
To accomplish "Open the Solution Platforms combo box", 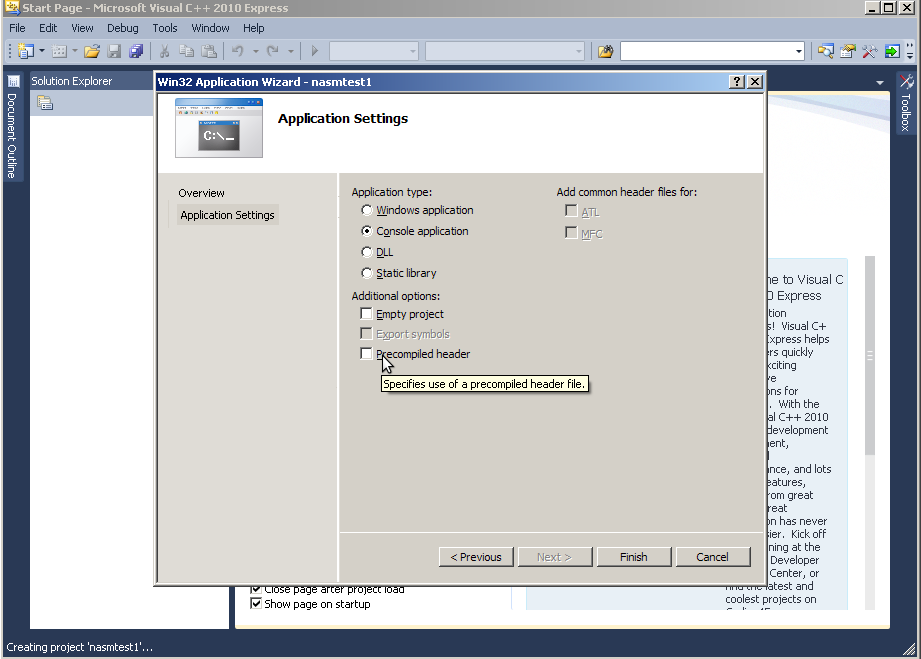I will pyautogui.click(x=505, y=51).
